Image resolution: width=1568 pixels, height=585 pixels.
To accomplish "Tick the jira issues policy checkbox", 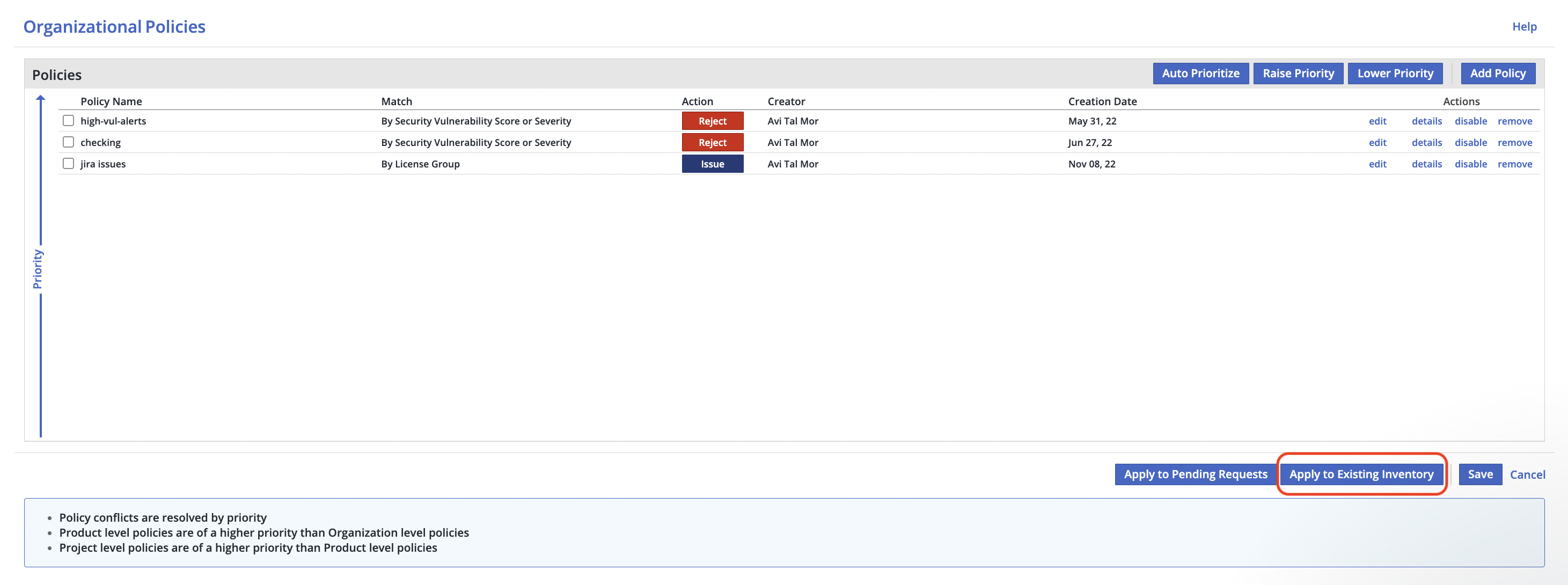I will coord(68,163).
